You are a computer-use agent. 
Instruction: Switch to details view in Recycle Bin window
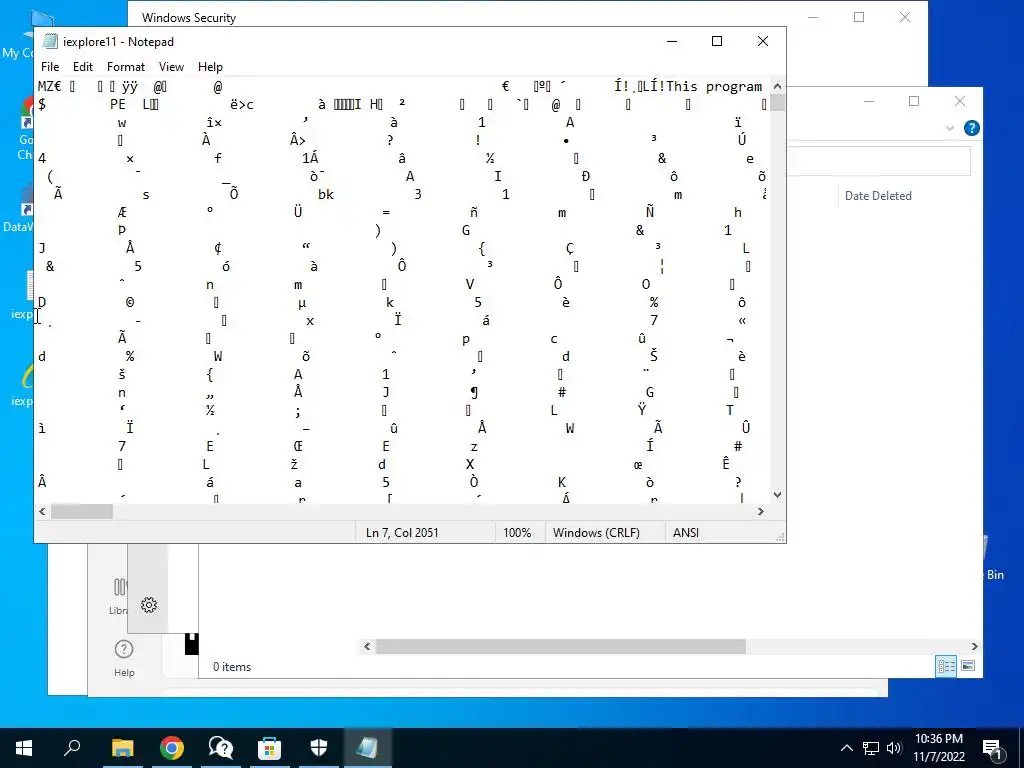coord(946,666)
